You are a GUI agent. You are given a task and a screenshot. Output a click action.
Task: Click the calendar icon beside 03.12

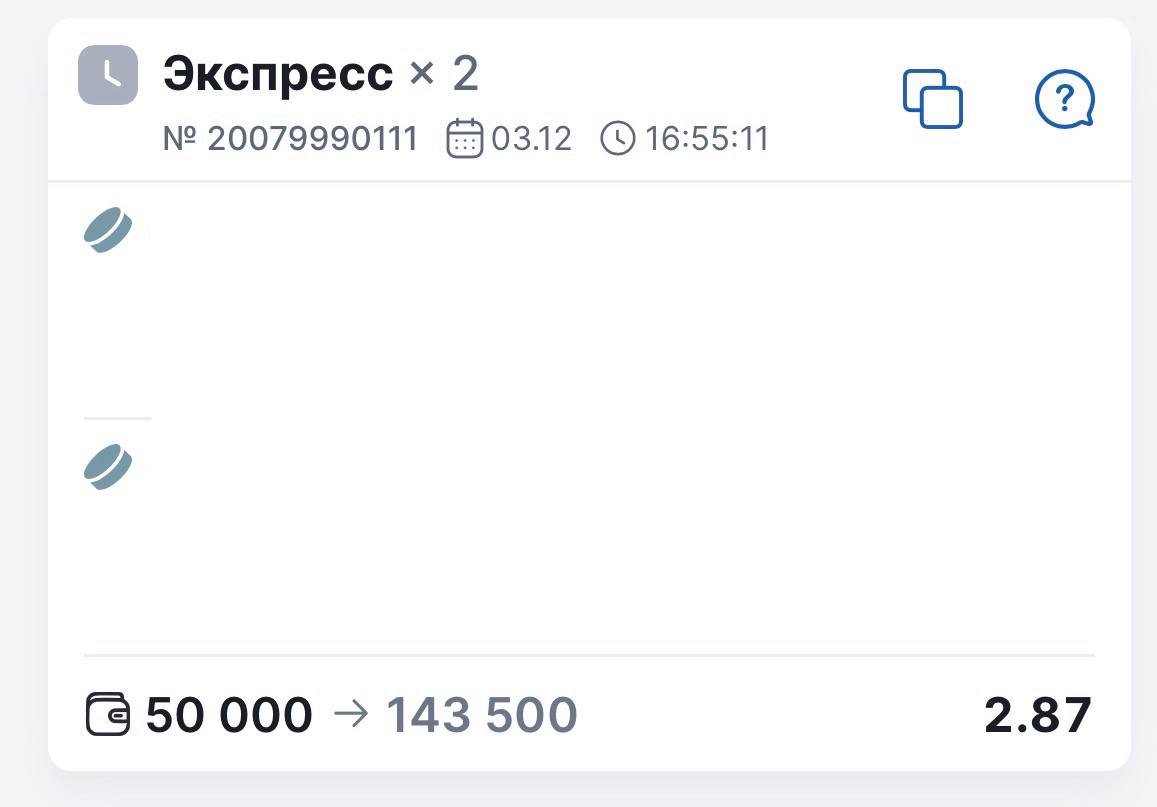[464, 138]
